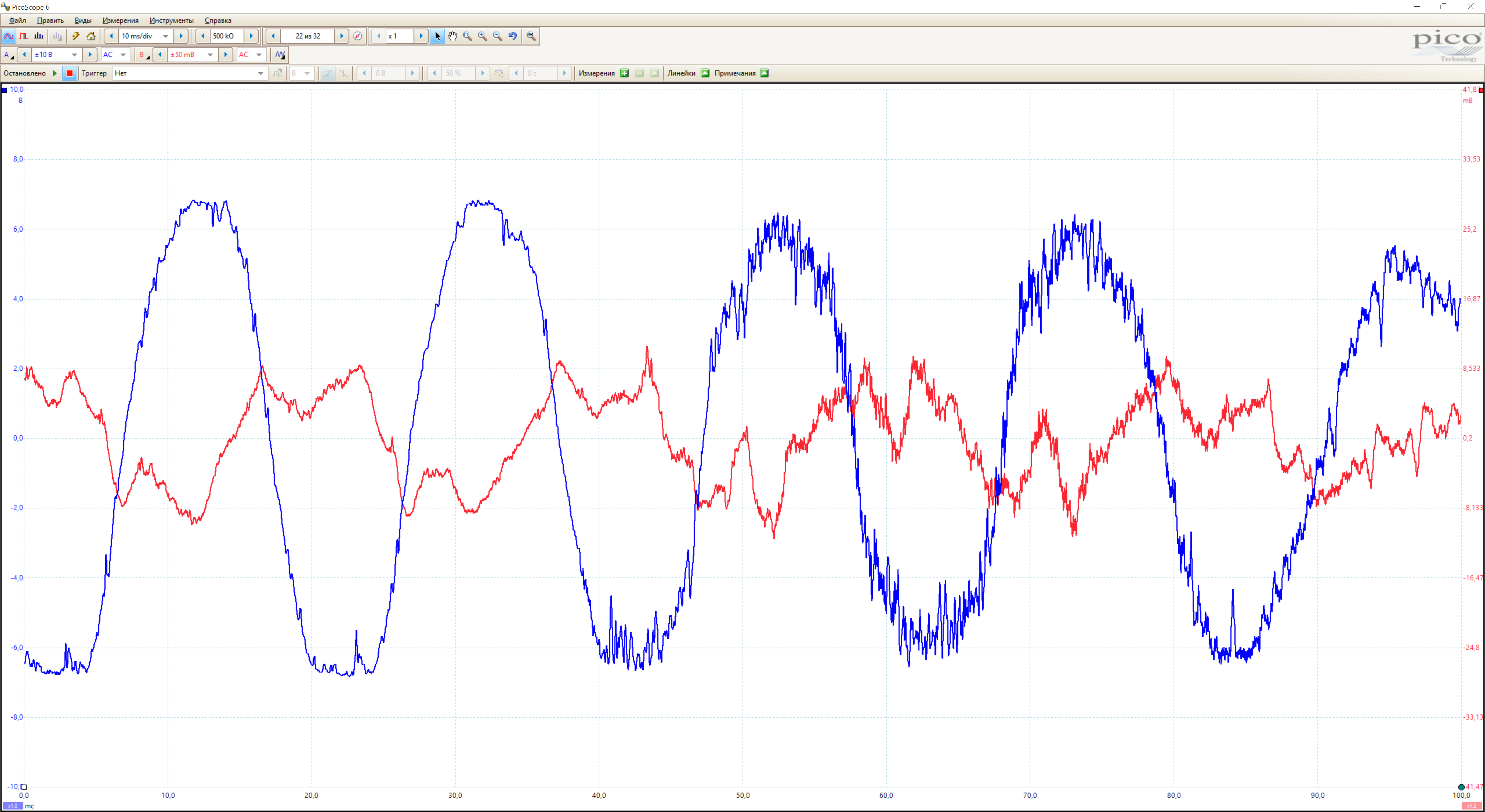This screenshot has height=812, width=1485.
Task: Click the home icon in toolbar
Action: click(91, 36)
